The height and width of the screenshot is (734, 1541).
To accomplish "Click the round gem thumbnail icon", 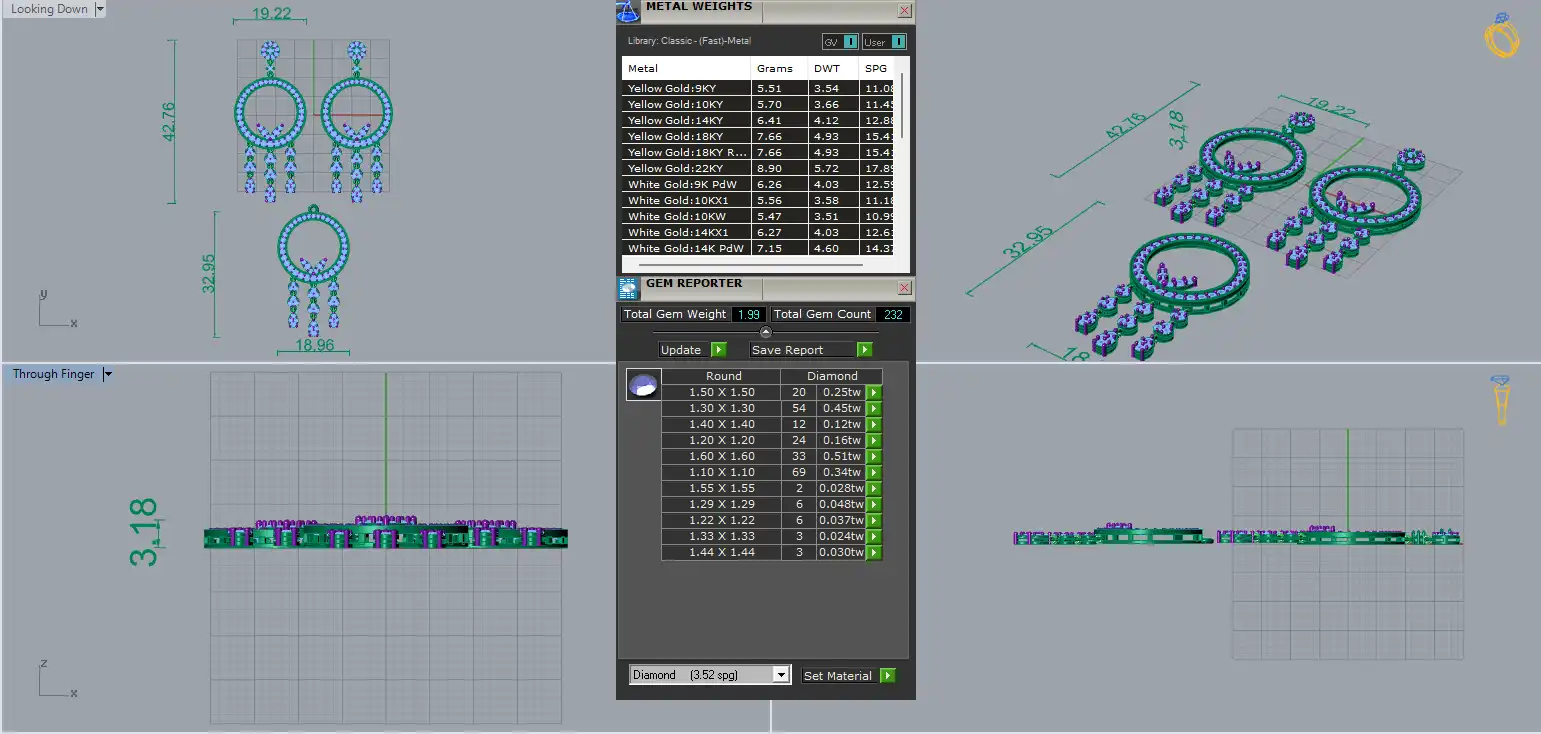I will (x=643, y=385).
